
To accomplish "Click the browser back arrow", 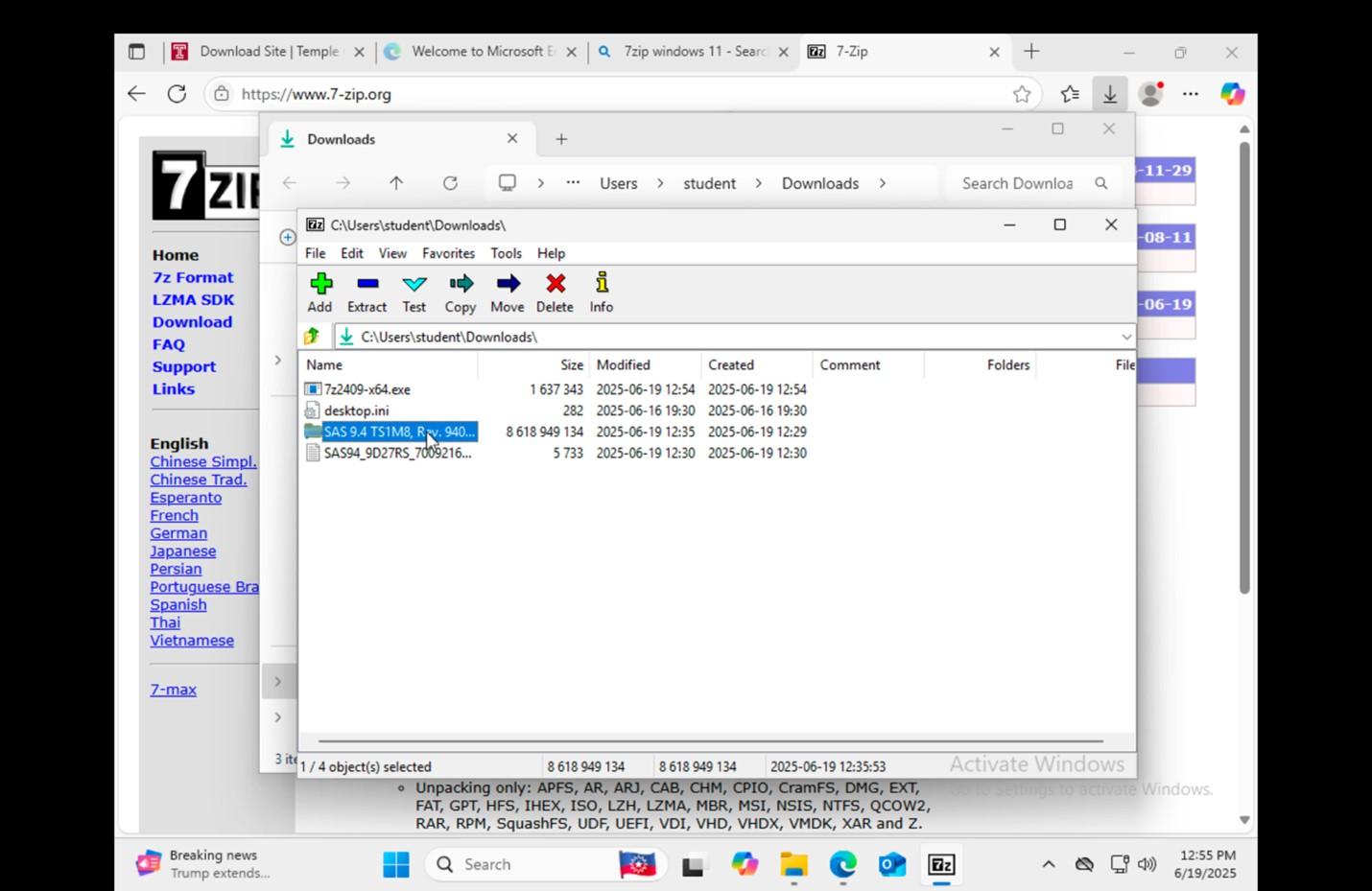I will tap(136, 94).
